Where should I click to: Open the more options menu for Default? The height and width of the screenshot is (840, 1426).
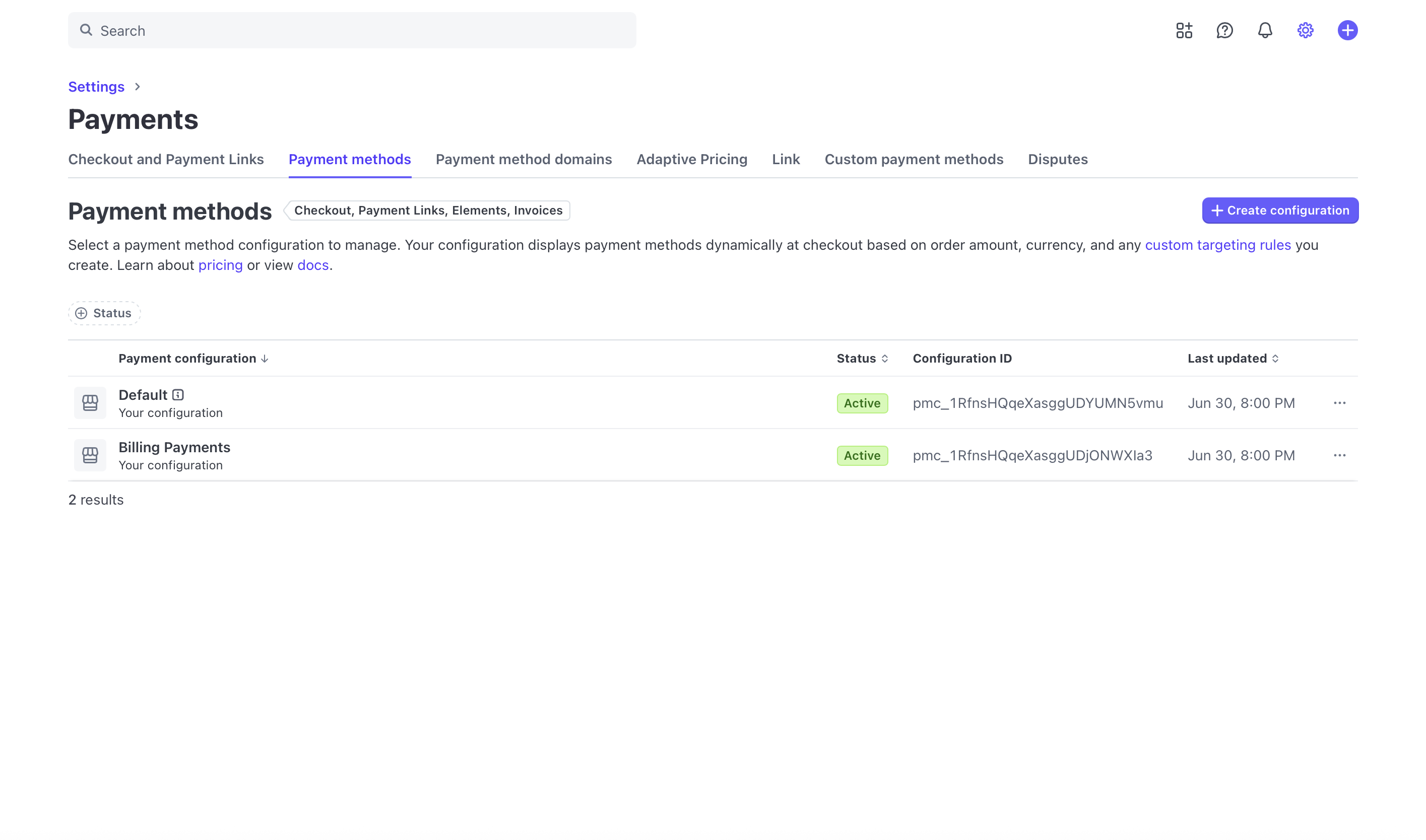(x=1339, y=403)
